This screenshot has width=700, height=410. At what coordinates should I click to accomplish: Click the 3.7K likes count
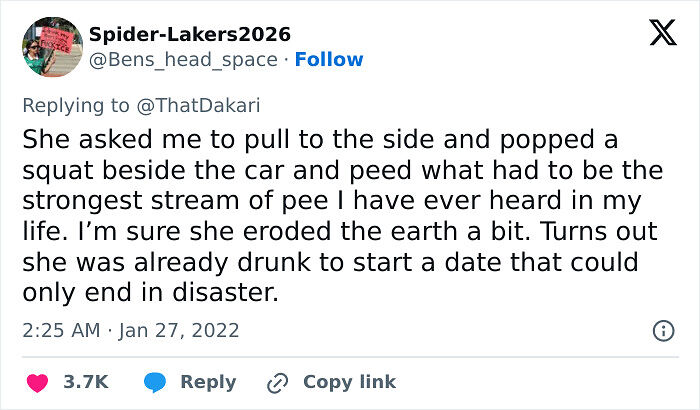[86, 382]
